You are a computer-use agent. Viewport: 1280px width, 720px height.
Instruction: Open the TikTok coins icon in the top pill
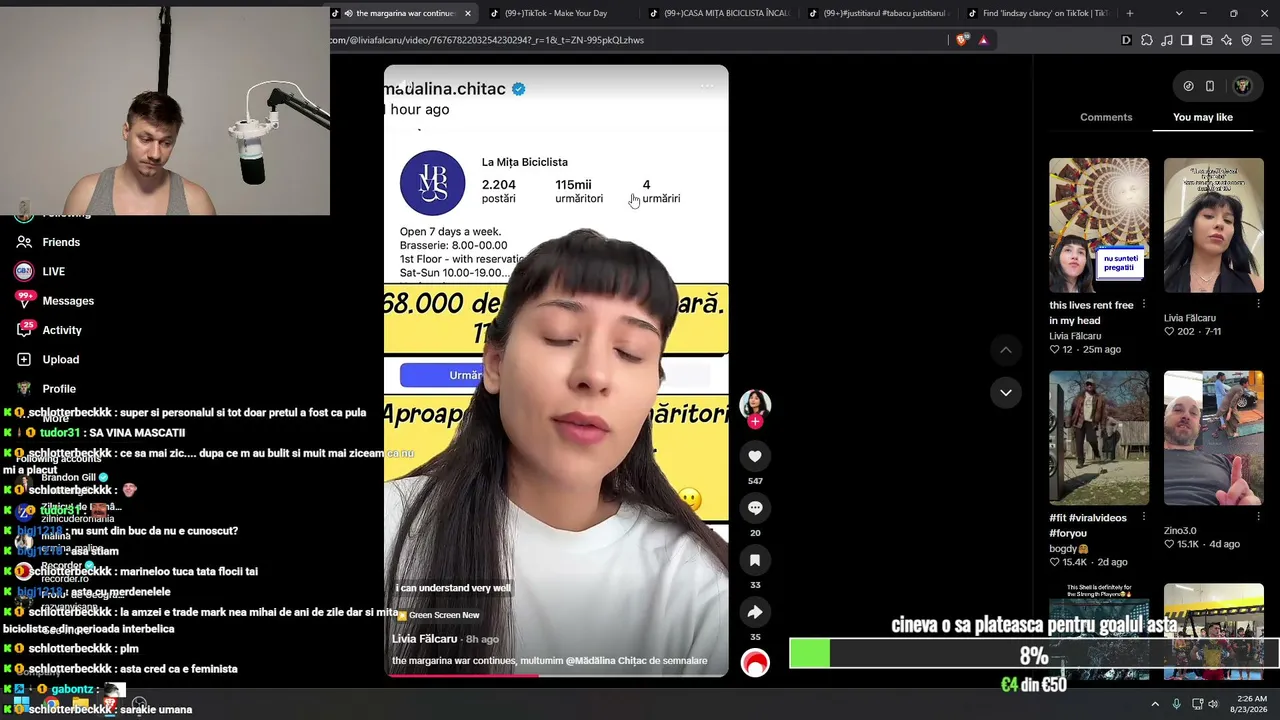click(x=1188, y=86)
